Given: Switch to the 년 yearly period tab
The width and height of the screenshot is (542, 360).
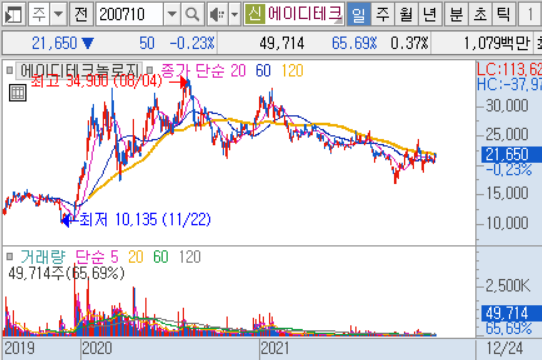Looking at the screenshot, I should (x=430, y=14).
